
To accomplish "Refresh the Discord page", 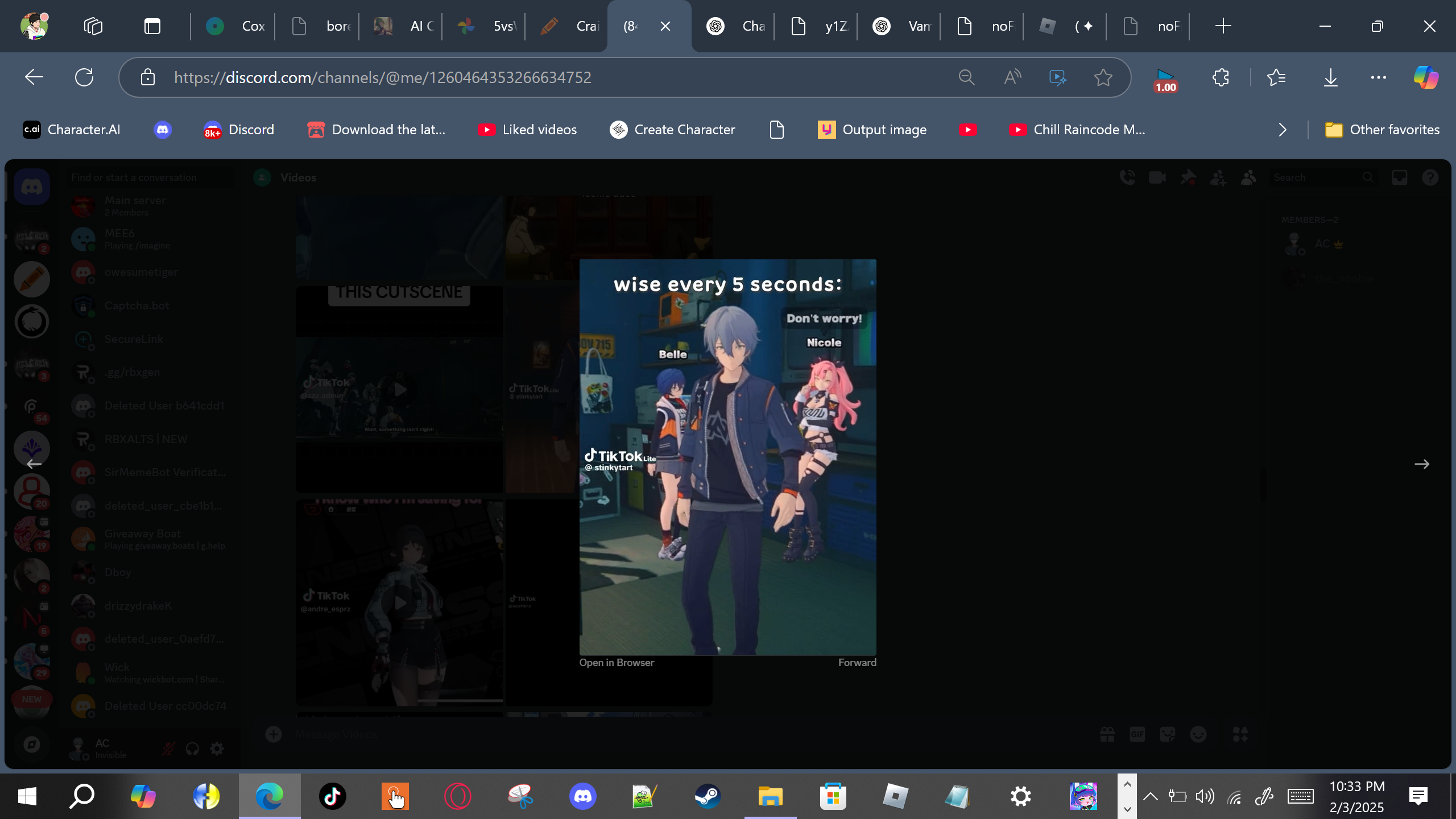I will pos(84,77).
